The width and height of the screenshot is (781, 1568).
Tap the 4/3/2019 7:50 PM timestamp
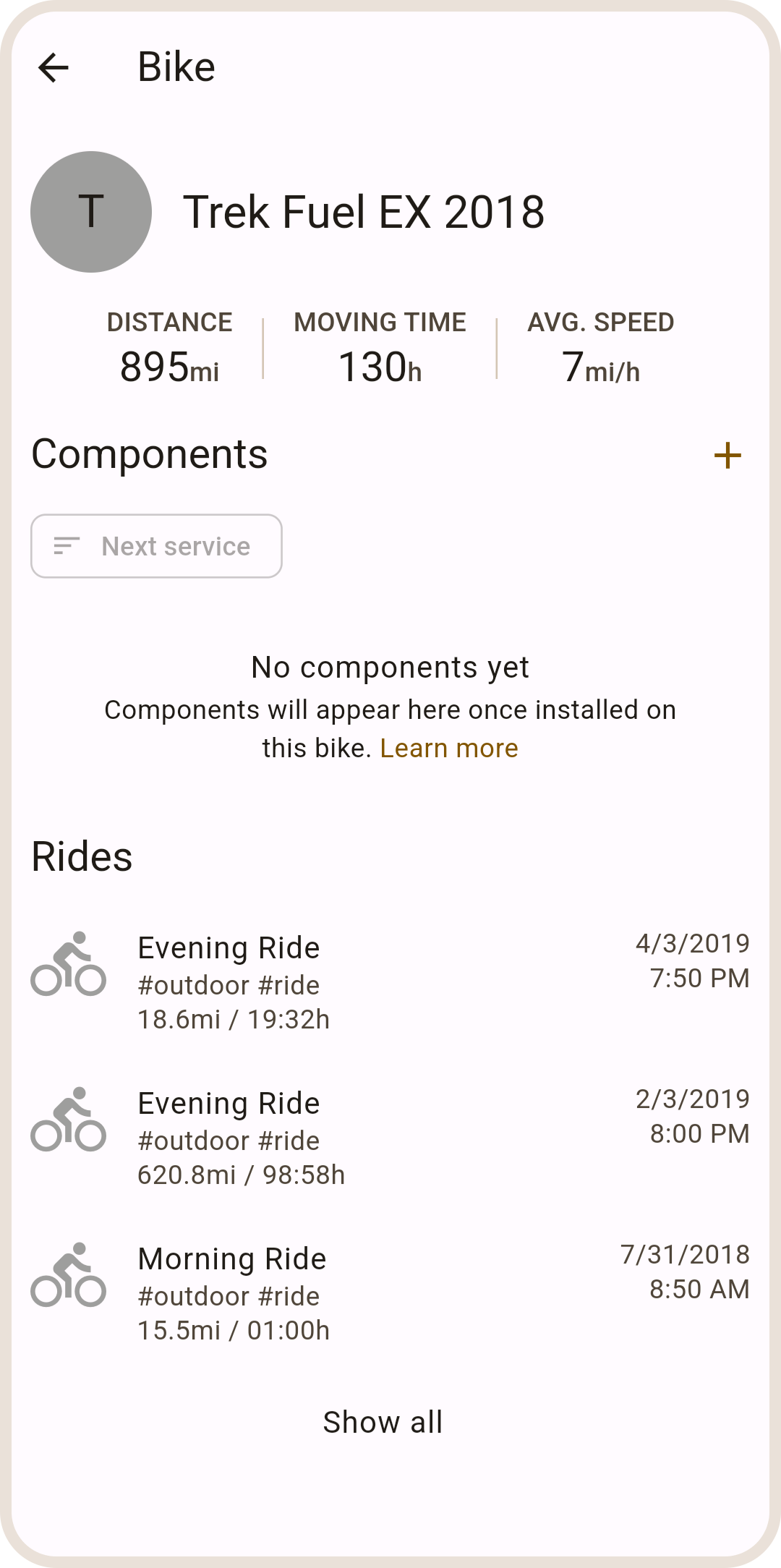click(x=693, y=960)
